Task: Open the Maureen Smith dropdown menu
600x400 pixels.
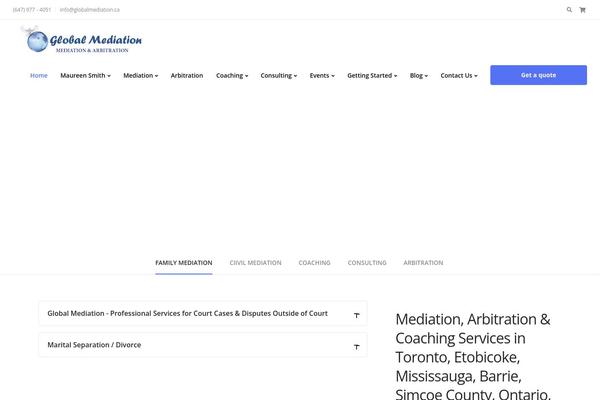Action: click(x=85, y=75)
